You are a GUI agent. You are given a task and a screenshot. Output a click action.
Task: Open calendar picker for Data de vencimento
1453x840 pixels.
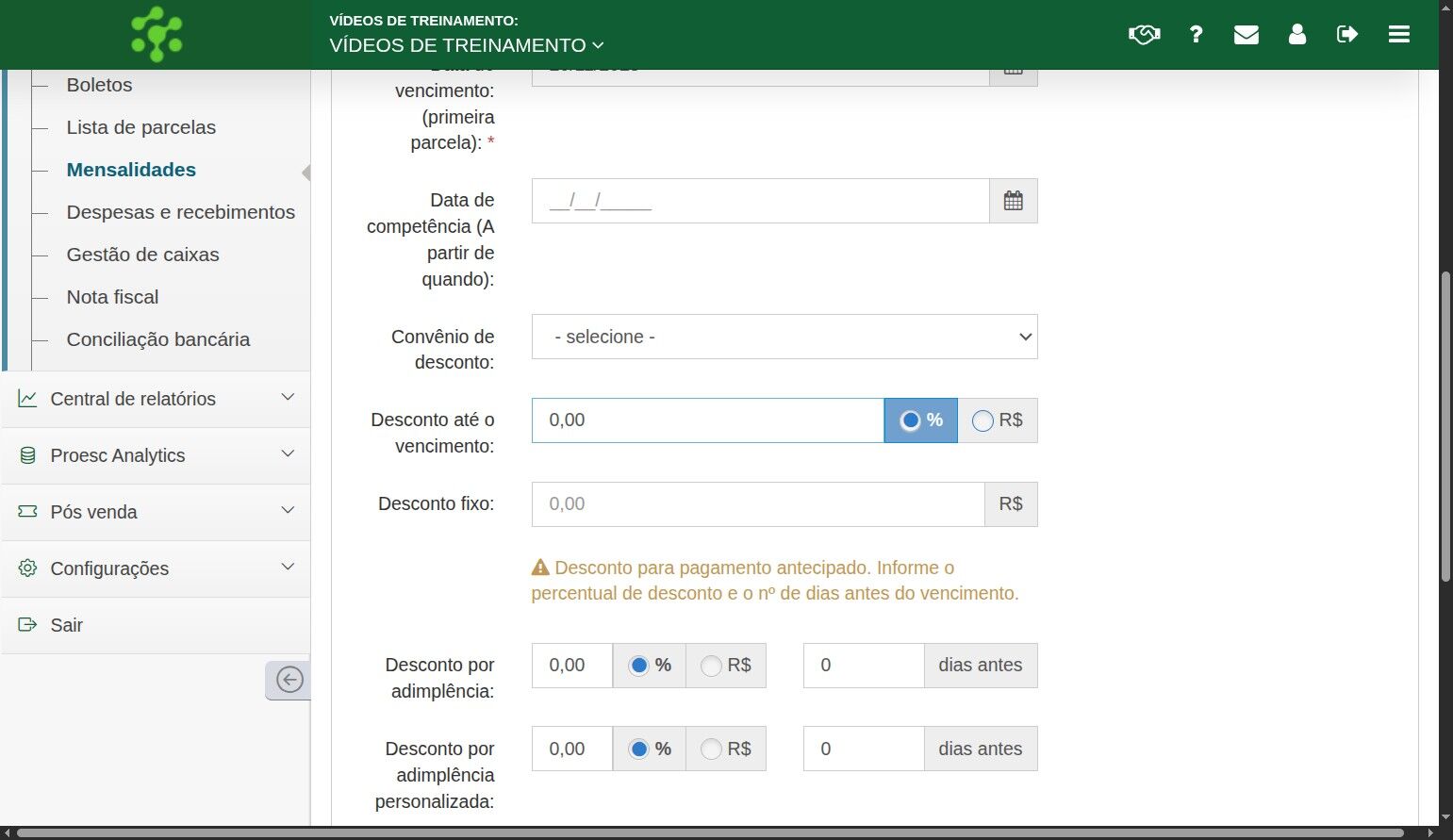1014,75
